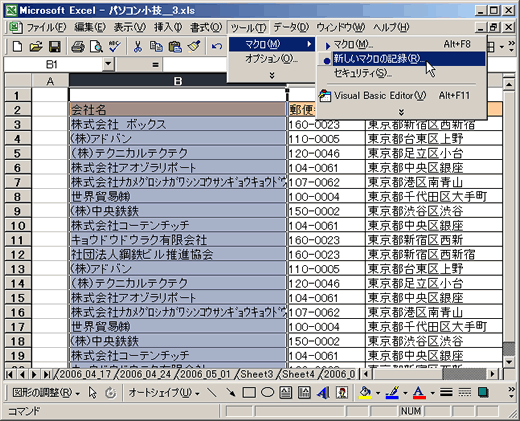Open Print Preview icon
Viewport: 520px width, 421px height.
96,46
